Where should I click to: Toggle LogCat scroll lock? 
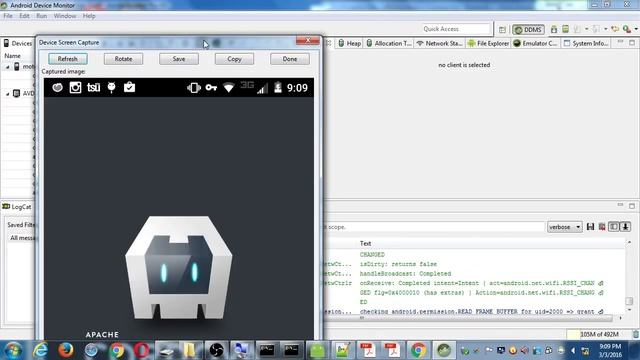(625, 227)
